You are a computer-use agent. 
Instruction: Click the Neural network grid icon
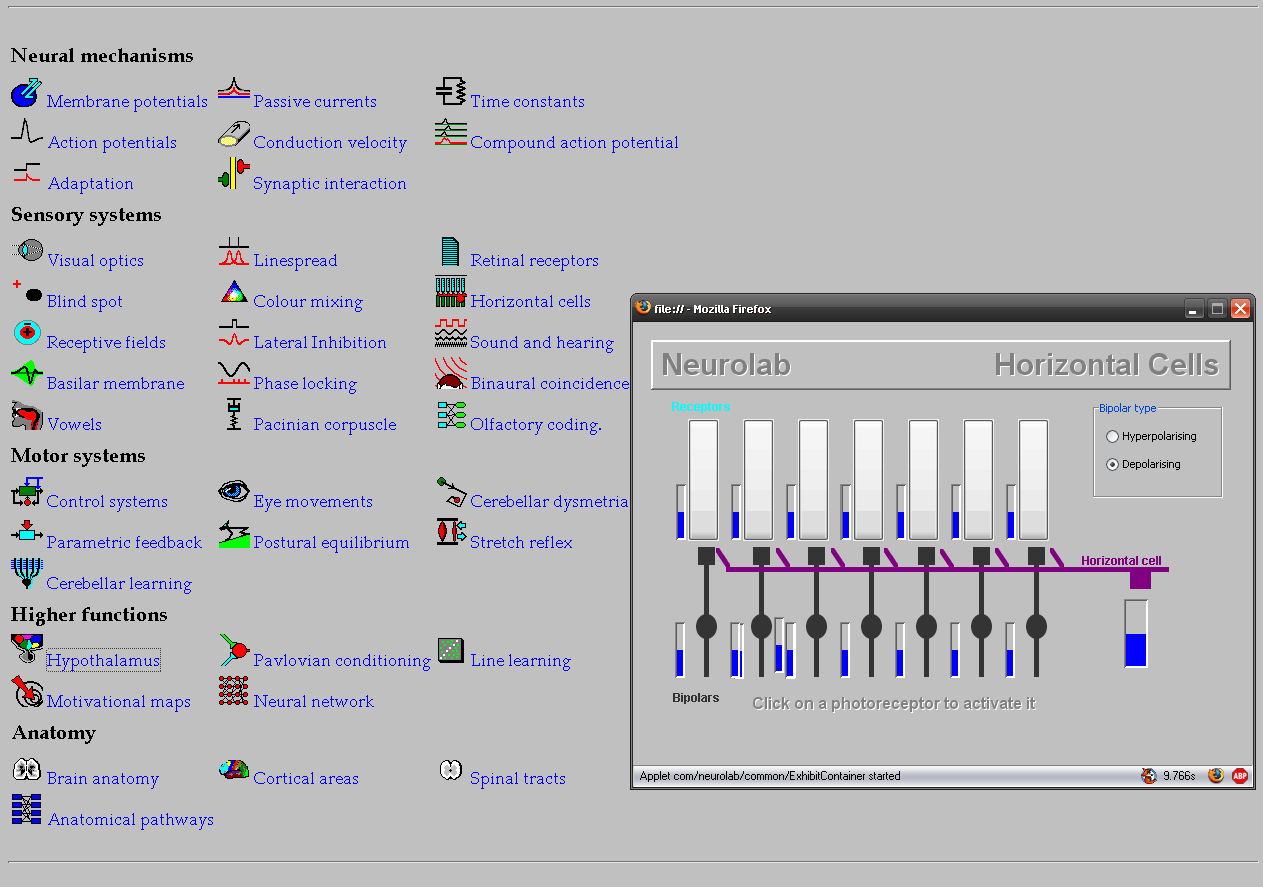(233, 691)
